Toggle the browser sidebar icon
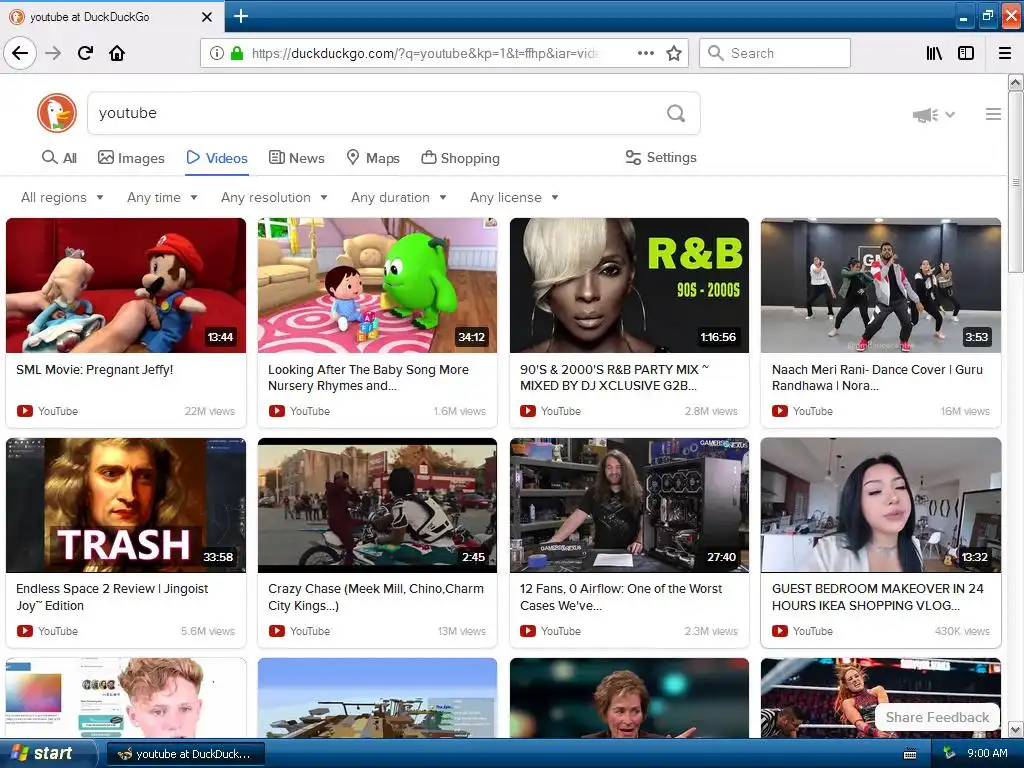Viewport: 1024px width, 768px height. click(x=966, y=53)
